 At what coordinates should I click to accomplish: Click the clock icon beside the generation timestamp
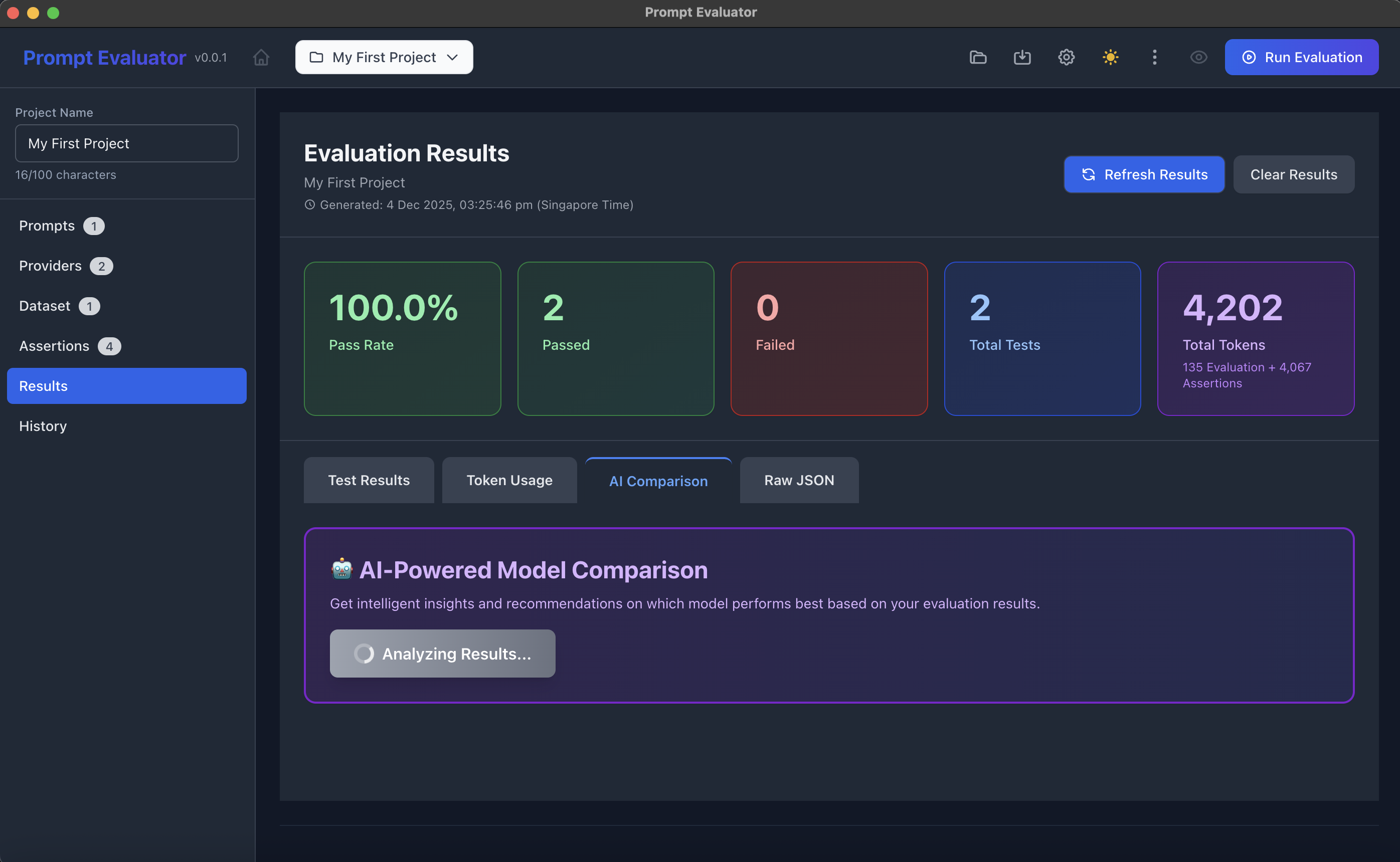(310, 204)
